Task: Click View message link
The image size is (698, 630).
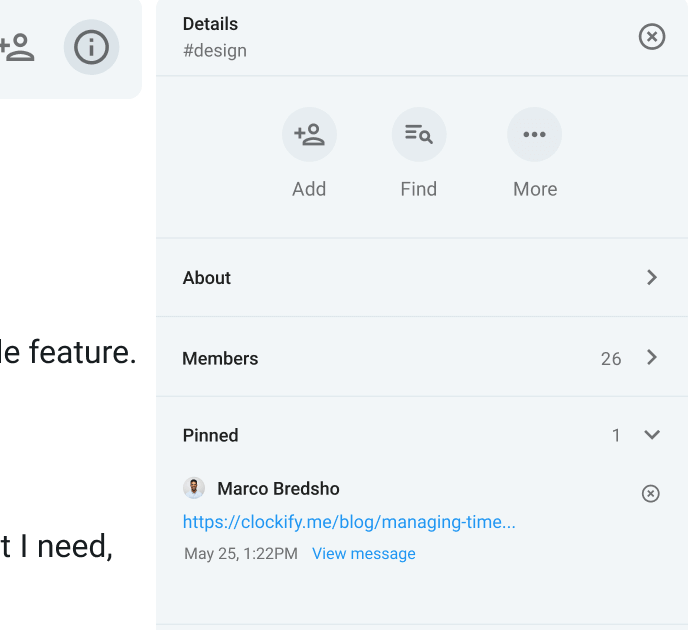Action: (x=364, y=553)
